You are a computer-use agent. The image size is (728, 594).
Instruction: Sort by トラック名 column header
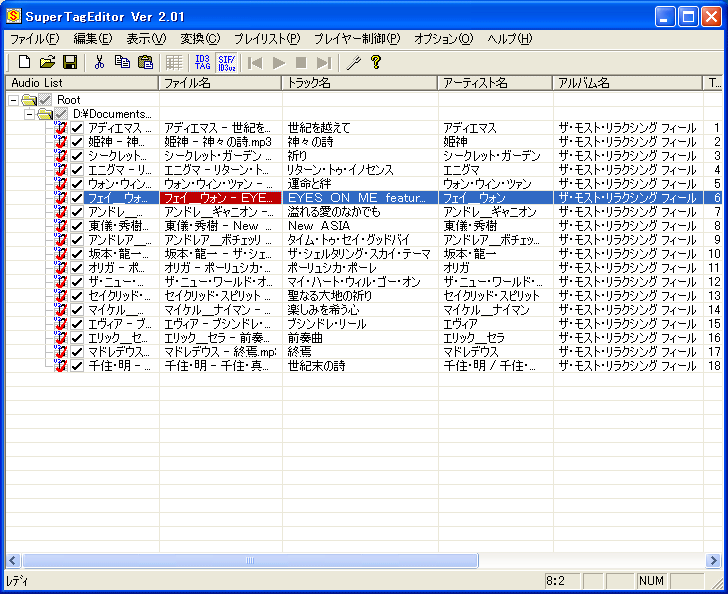(360, 83)
